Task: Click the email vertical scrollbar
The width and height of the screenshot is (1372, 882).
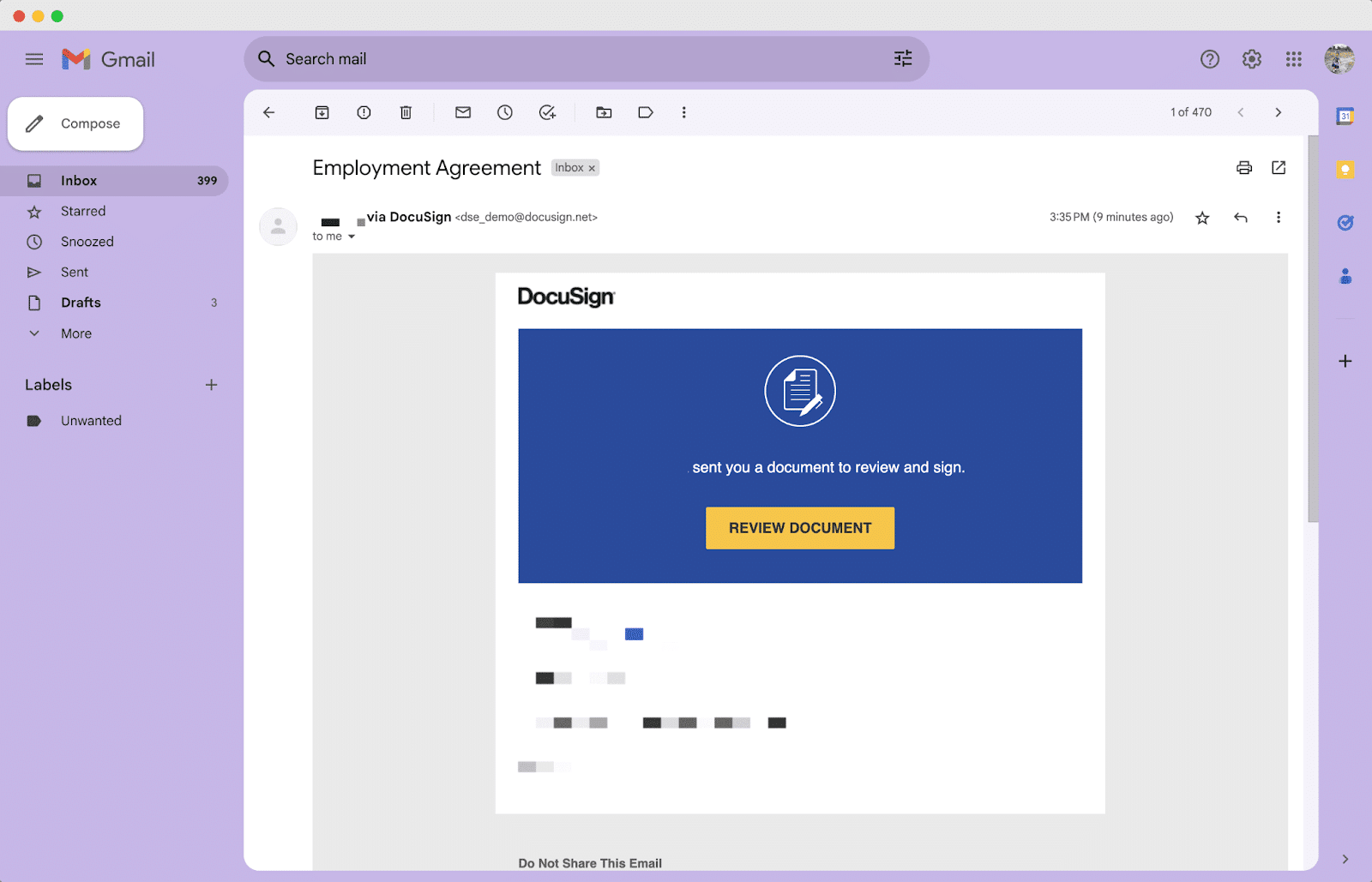Action: [1313, 328]
